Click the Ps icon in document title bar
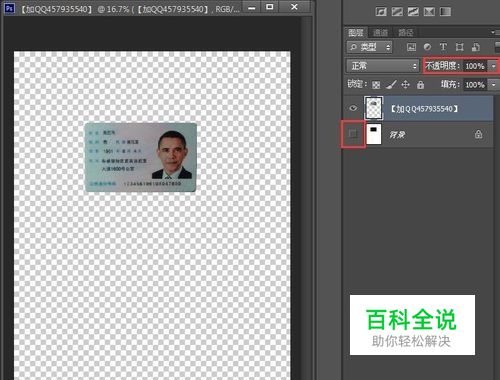500x380 pixels. pyautogui.click(x=9, y=8)
